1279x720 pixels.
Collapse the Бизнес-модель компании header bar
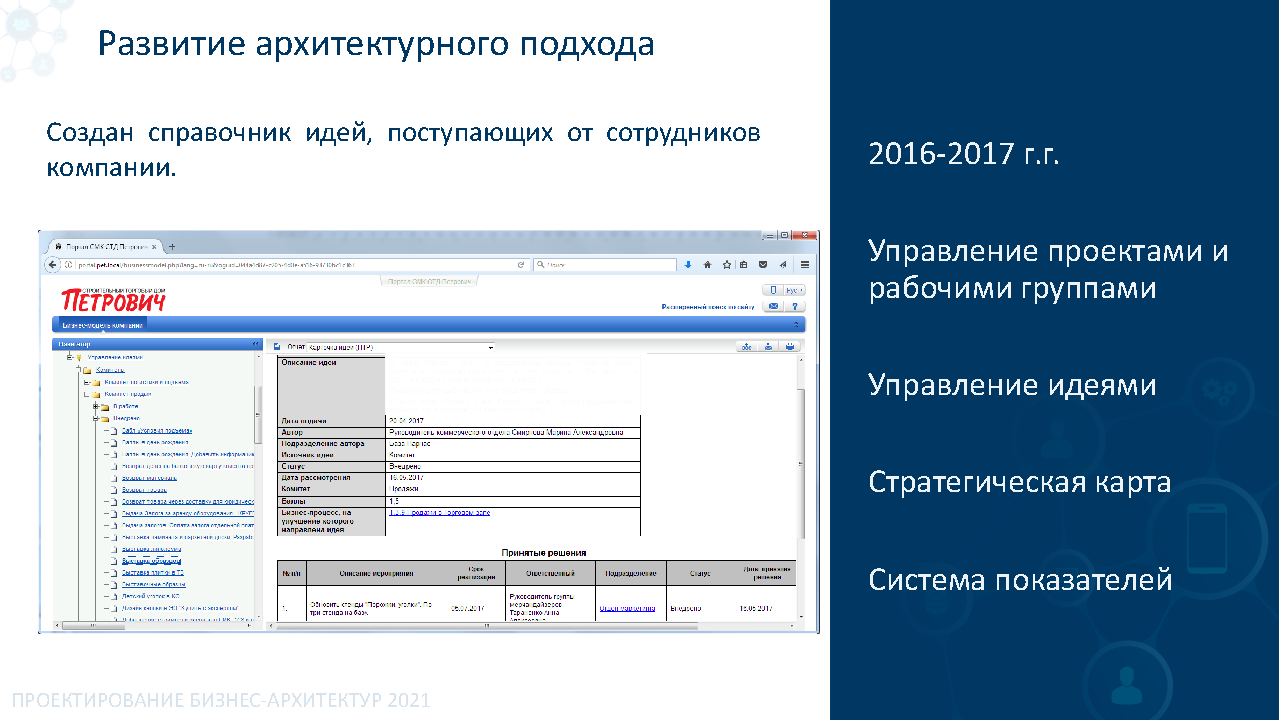(797, 324)
